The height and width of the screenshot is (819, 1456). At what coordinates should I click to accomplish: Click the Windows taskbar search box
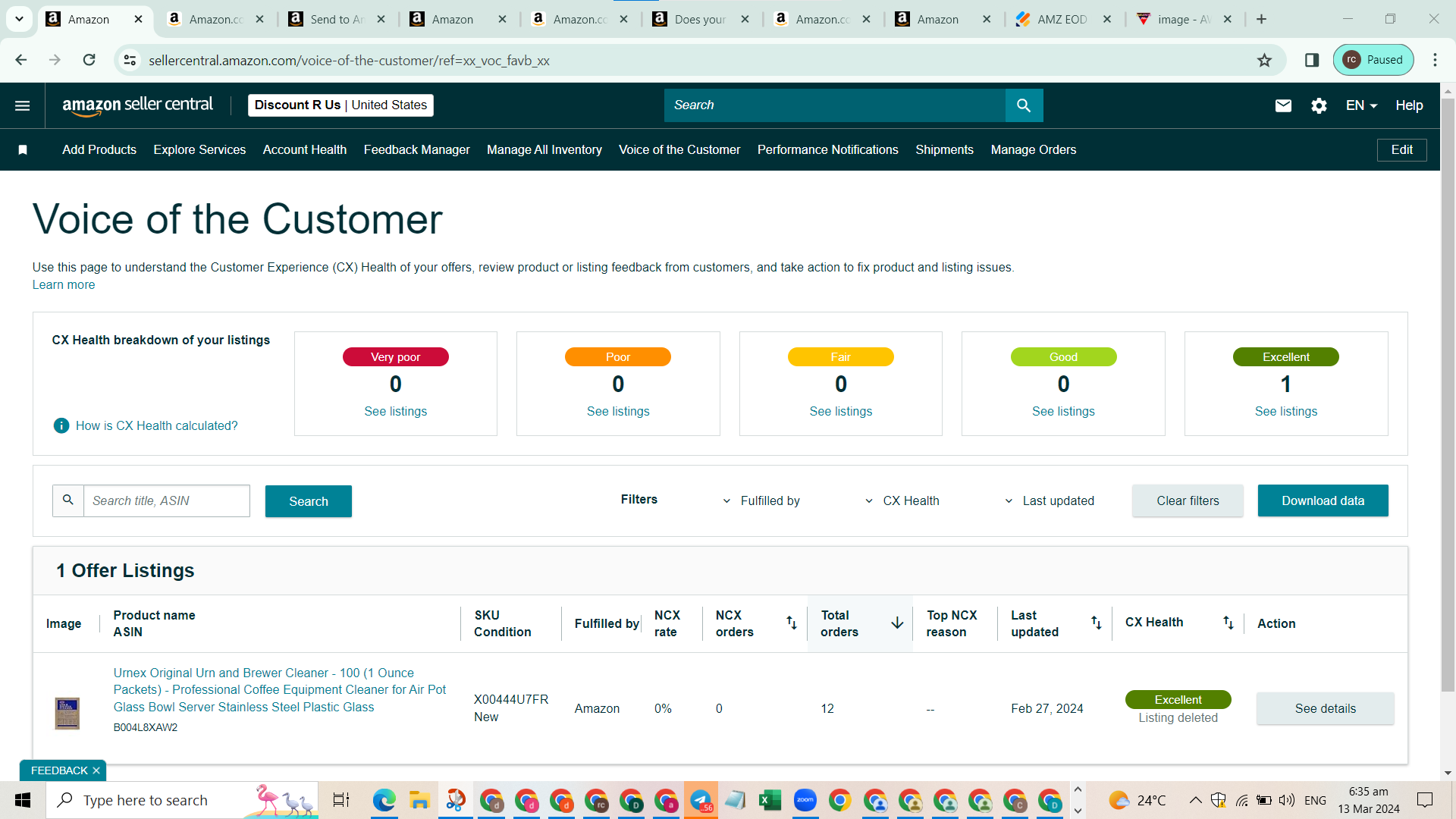click(x=182, y=800)
